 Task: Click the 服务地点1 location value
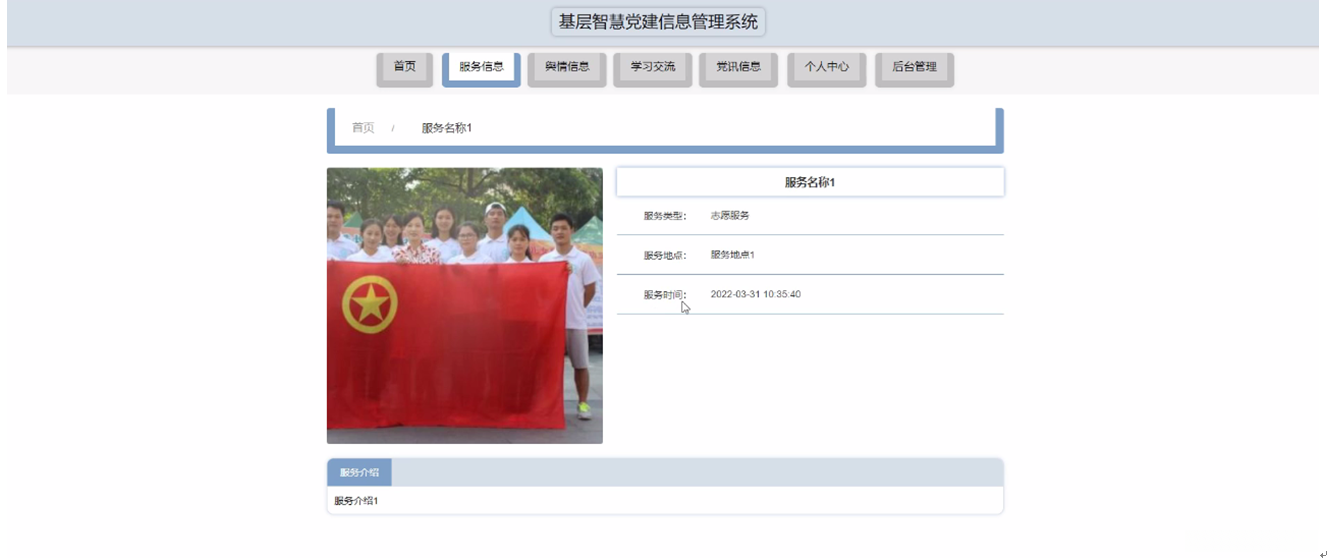tap(733, 255)
